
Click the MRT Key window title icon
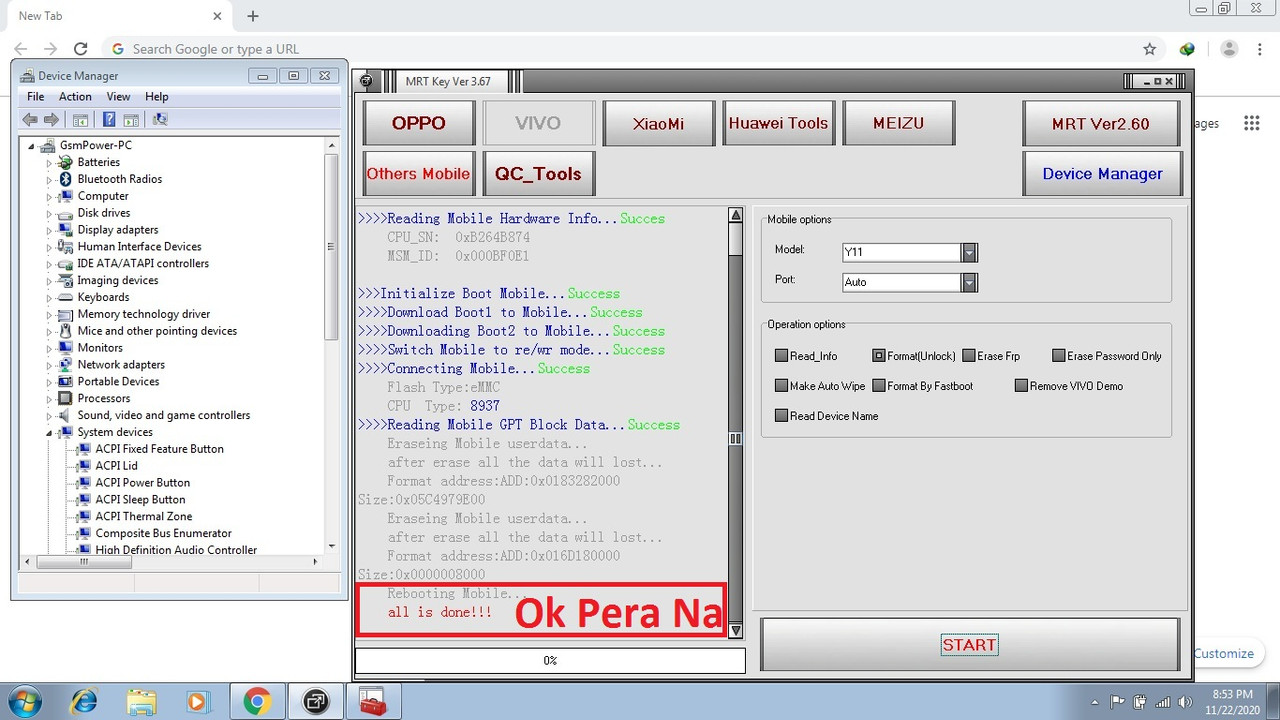366,81
